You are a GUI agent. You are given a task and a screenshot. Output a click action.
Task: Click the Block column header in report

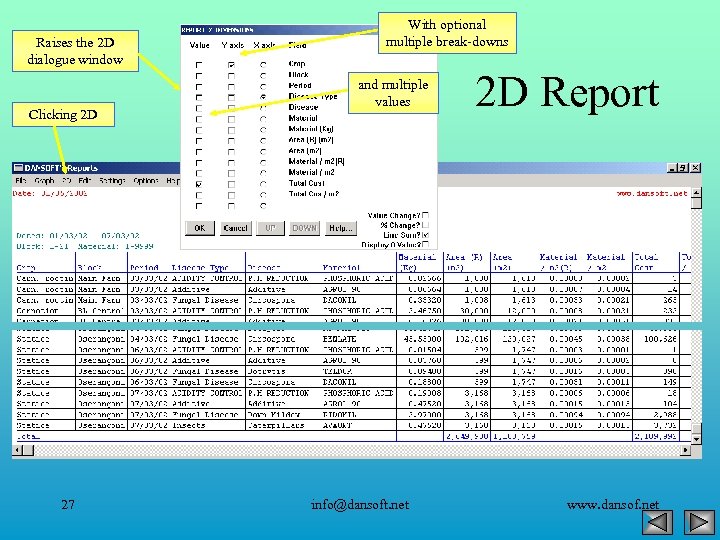tap(90, 267)
